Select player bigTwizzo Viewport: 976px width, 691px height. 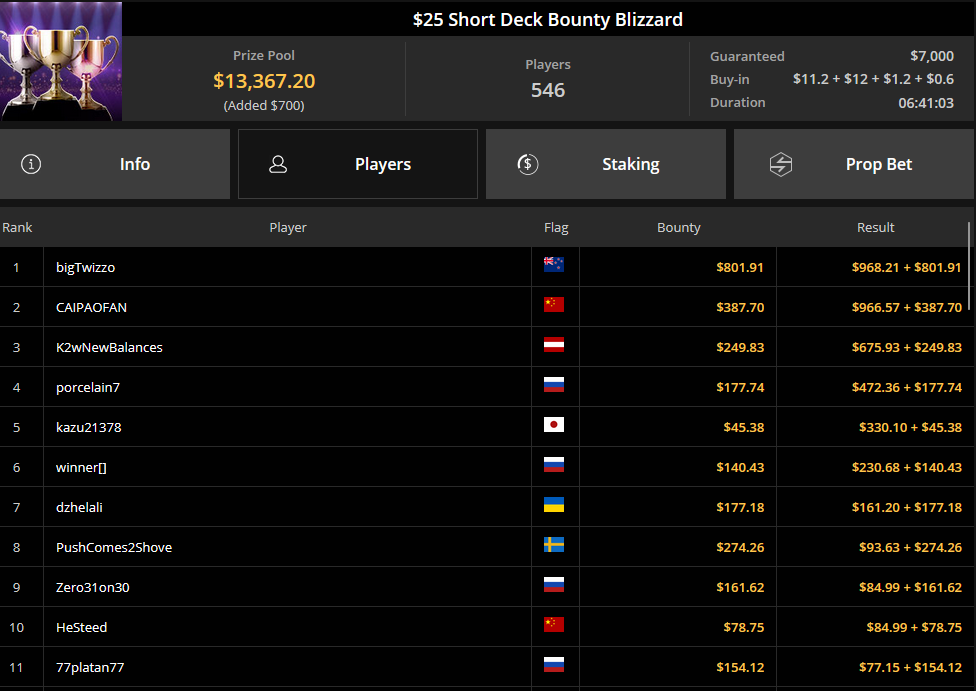point(85,268)
